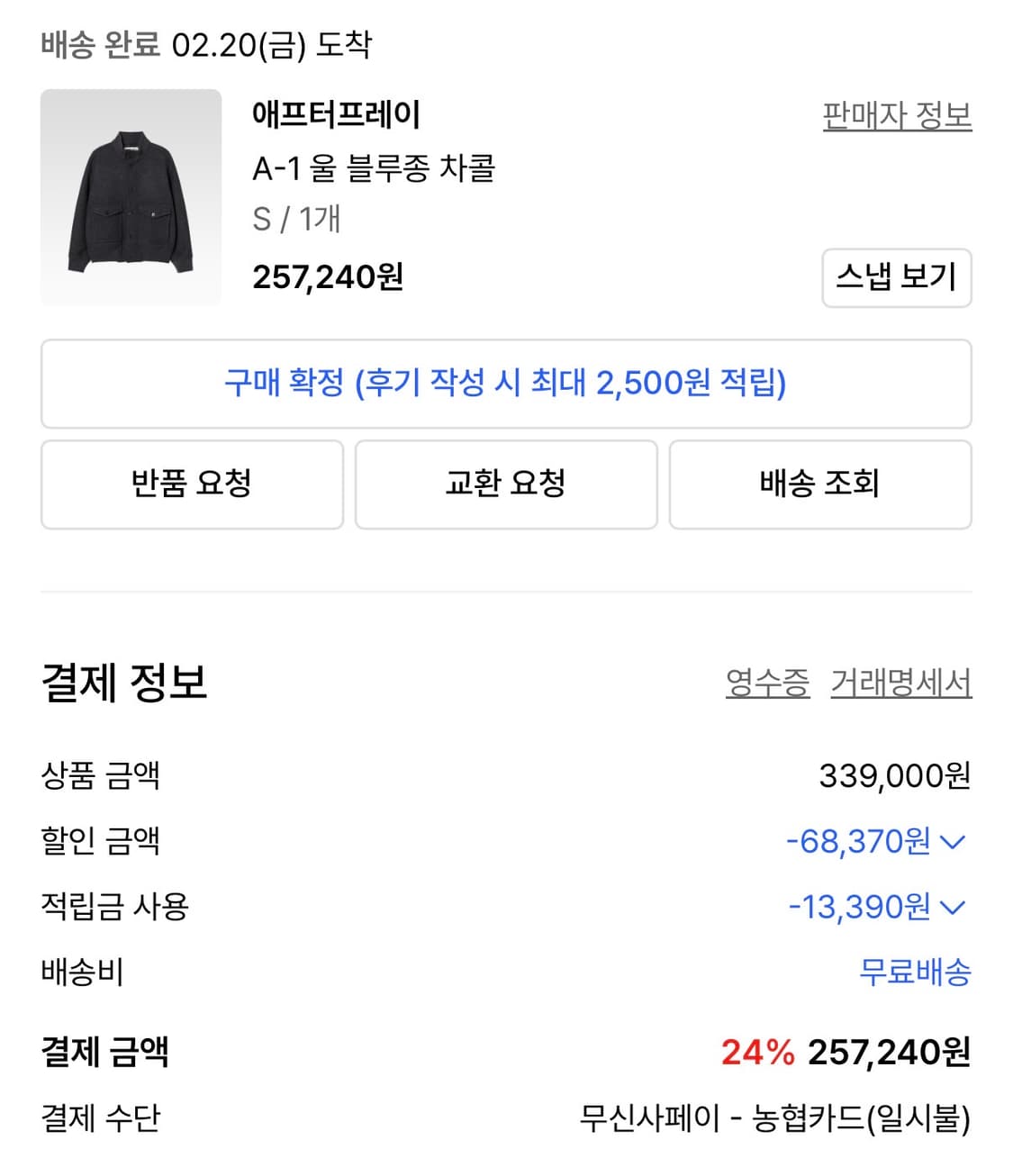Viewport: 1013px width, 1176px height.
Task: Confirm purchase with the 구매 확정 button
Action: coord(505,384)
